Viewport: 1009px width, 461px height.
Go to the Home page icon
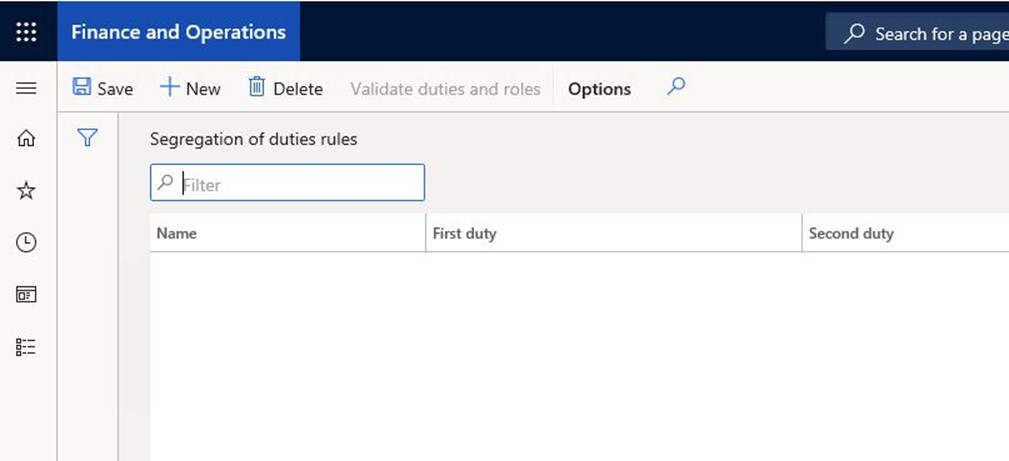[26, 138]
